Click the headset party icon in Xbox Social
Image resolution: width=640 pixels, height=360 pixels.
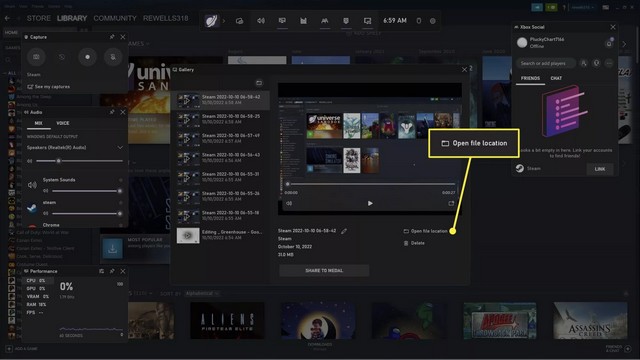(x=596, y=63)
